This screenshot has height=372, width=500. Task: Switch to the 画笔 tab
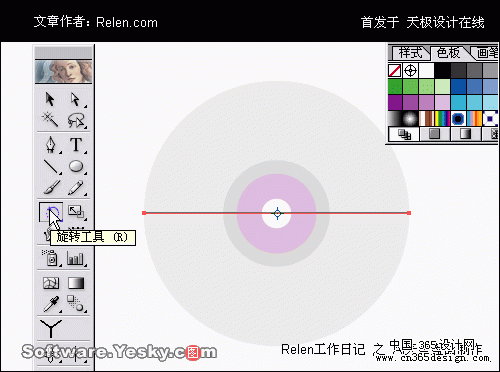(x=487, y=53)
